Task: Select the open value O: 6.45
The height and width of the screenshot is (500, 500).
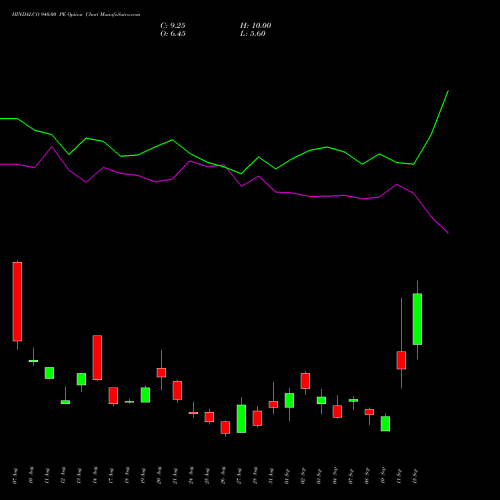Action: (x=173, y=34)
